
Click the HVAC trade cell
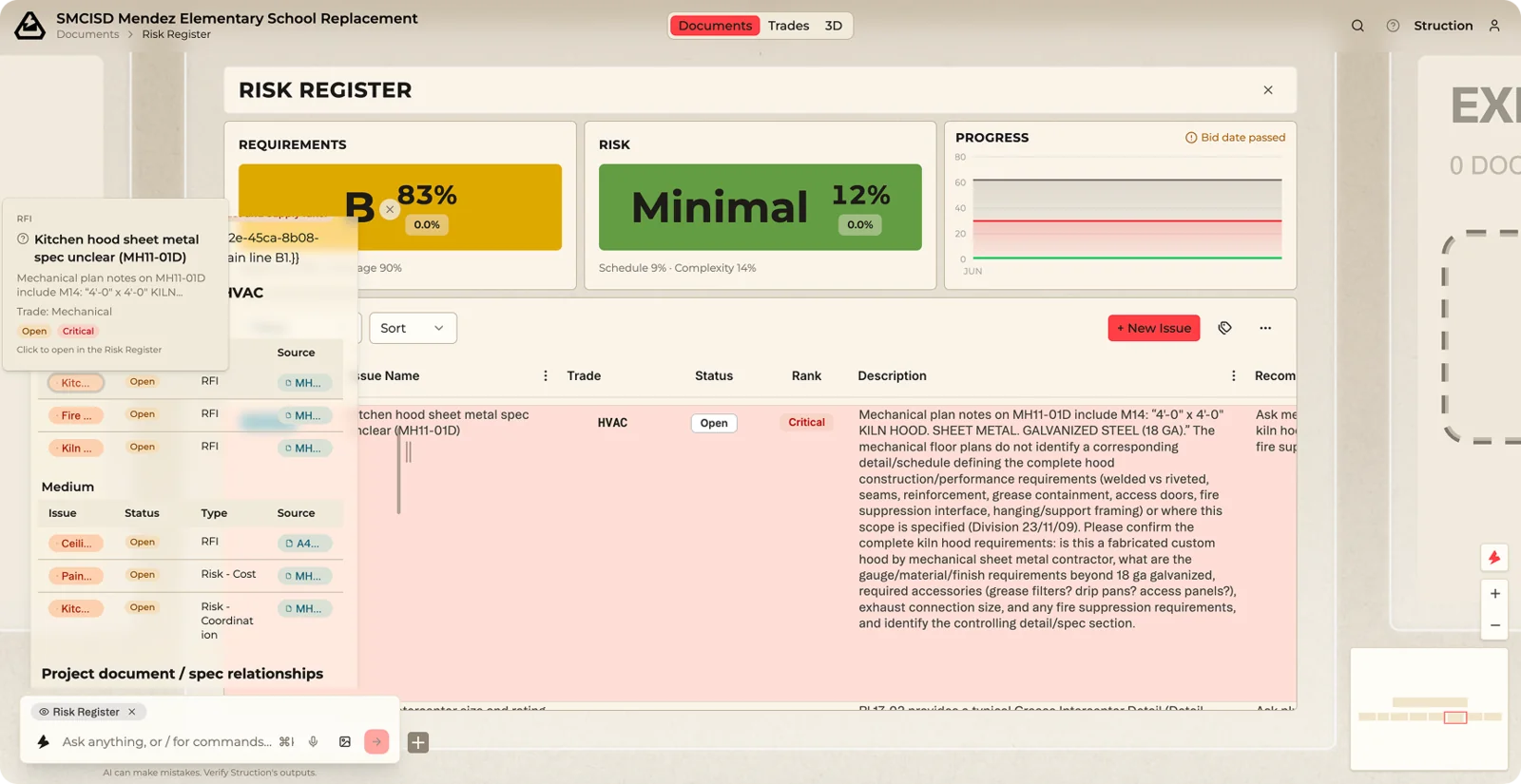click(x=612, y=423)
